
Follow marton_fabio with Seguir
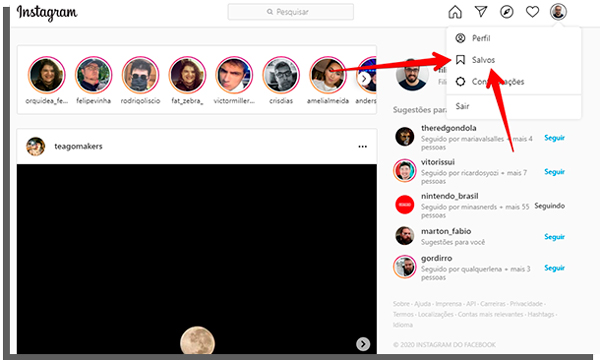tap(554, 237)
